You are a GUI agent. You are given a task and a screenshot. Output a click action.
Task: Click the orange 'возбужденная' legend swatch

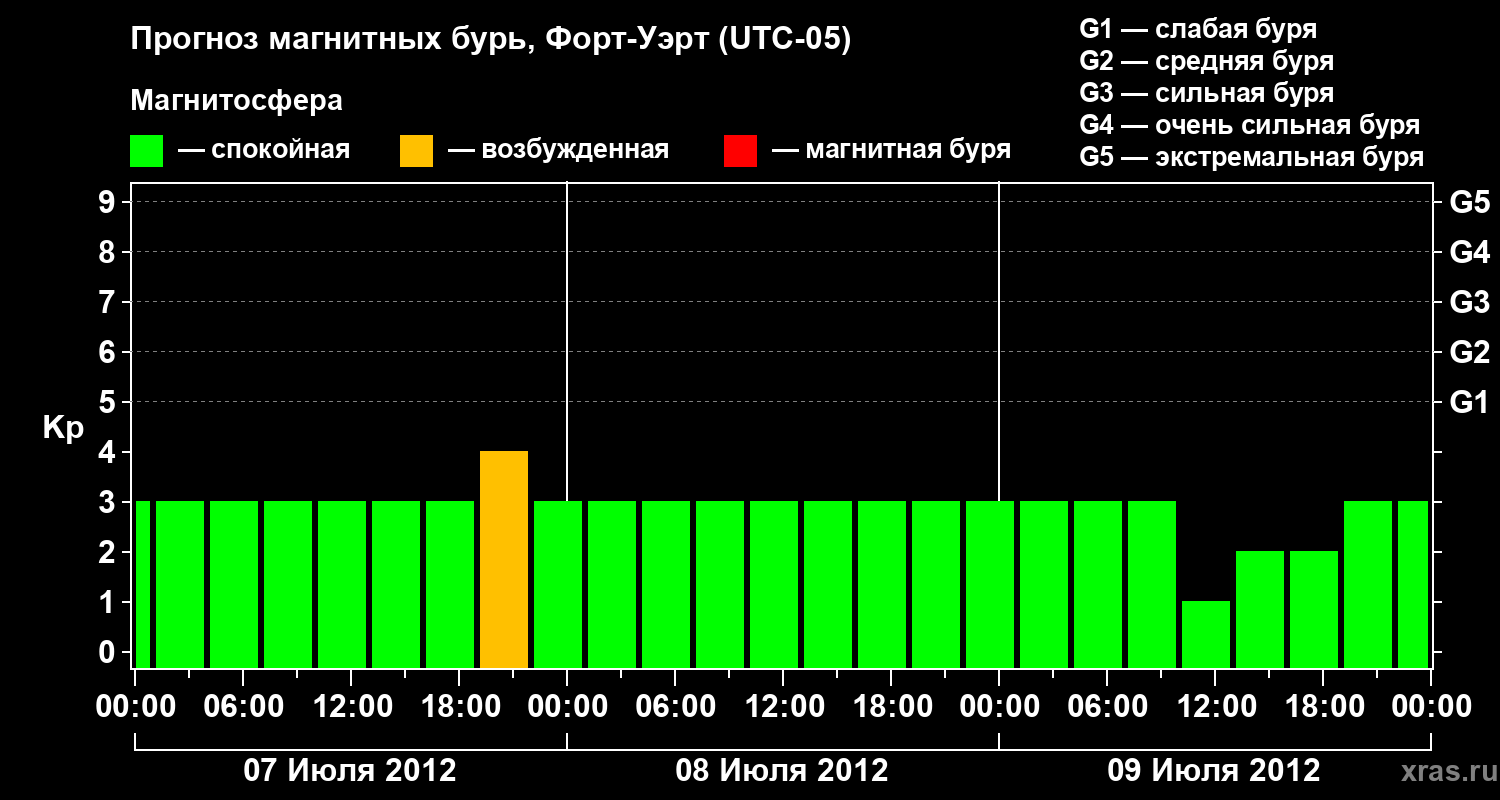[417, 151]
